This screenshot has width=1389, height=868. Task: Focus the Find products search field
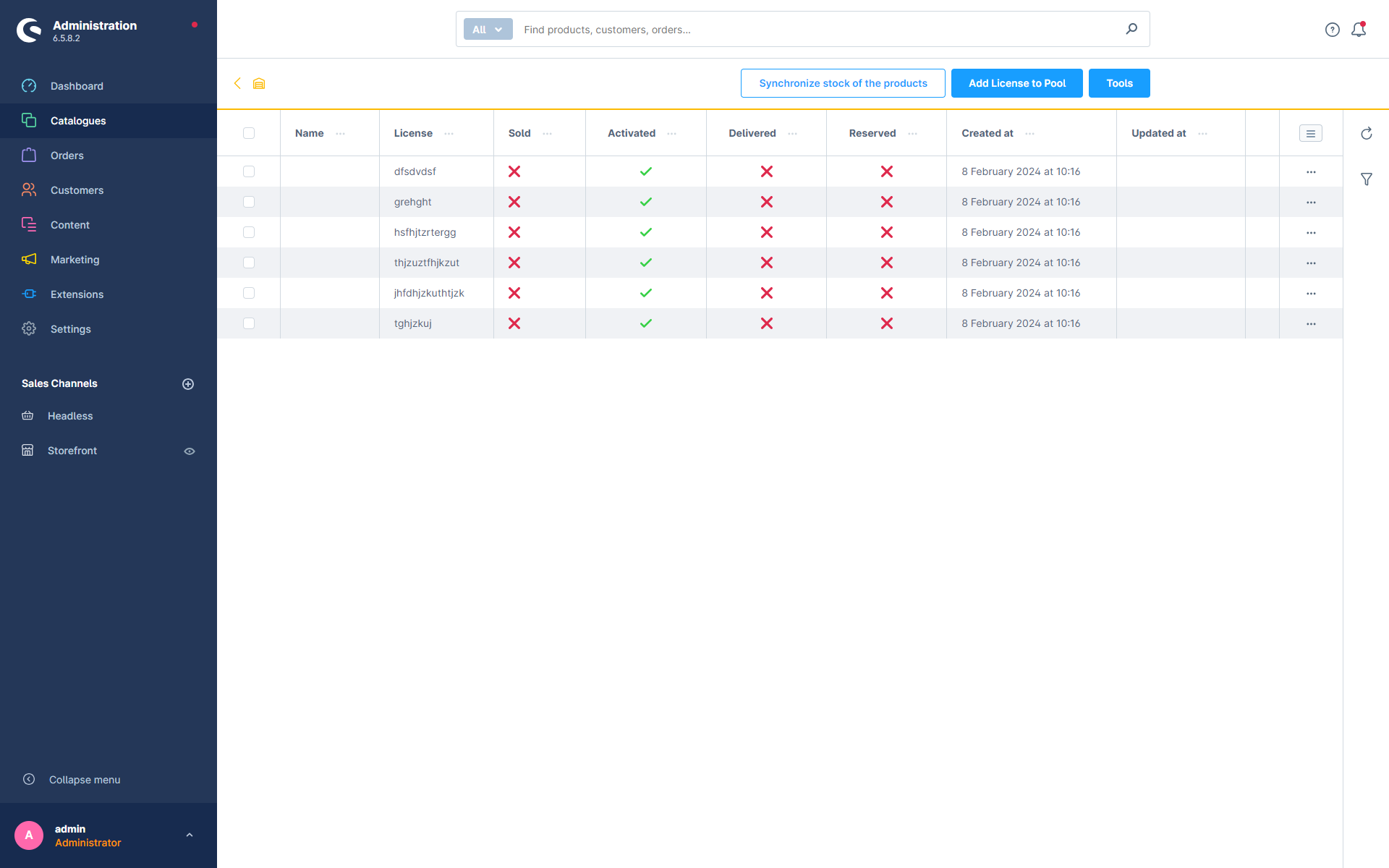point(817,30)
